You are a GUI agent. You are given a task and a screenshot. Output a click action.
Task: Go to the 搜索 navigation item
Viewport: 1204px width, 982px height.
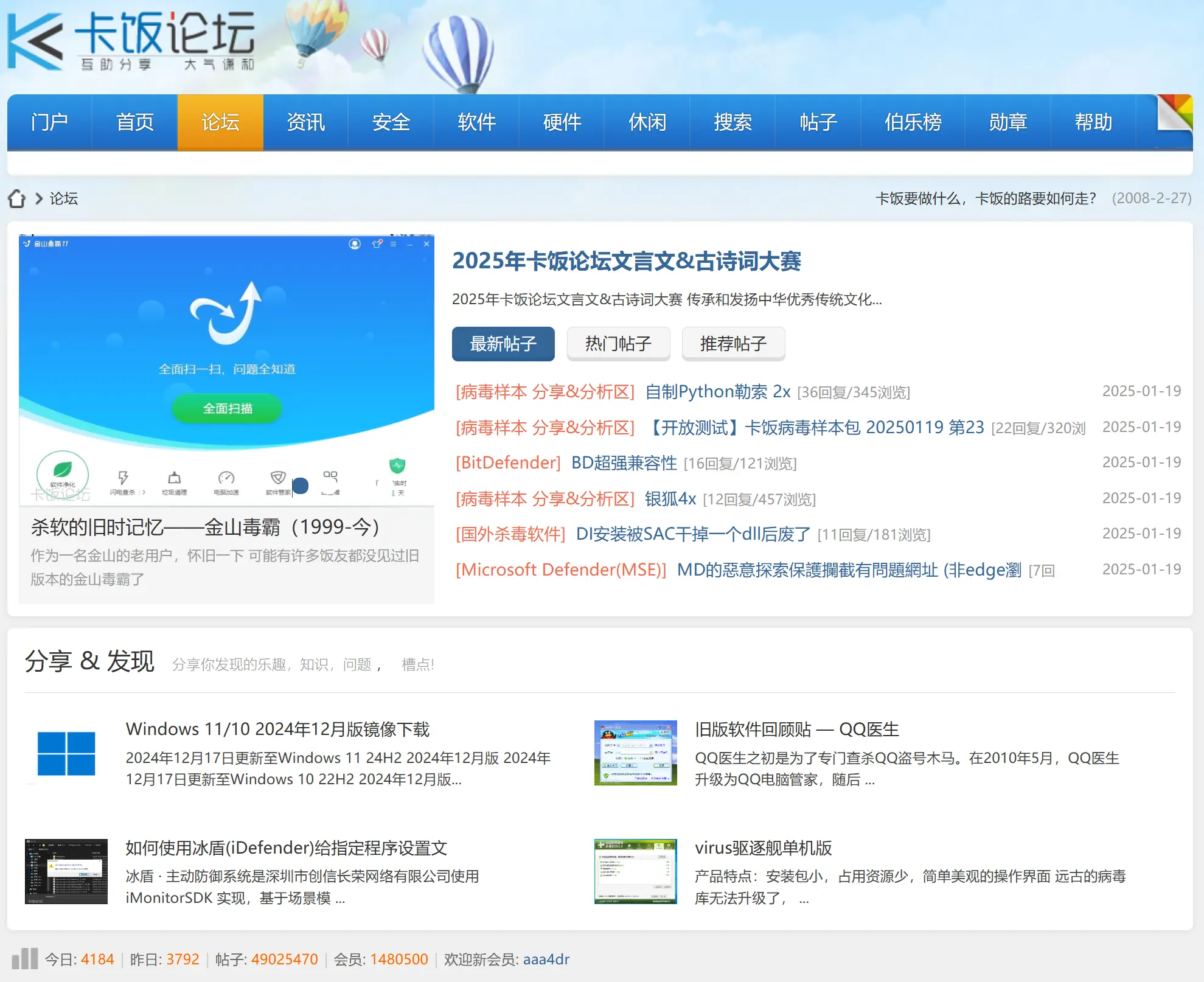click(x=732, y=122)
